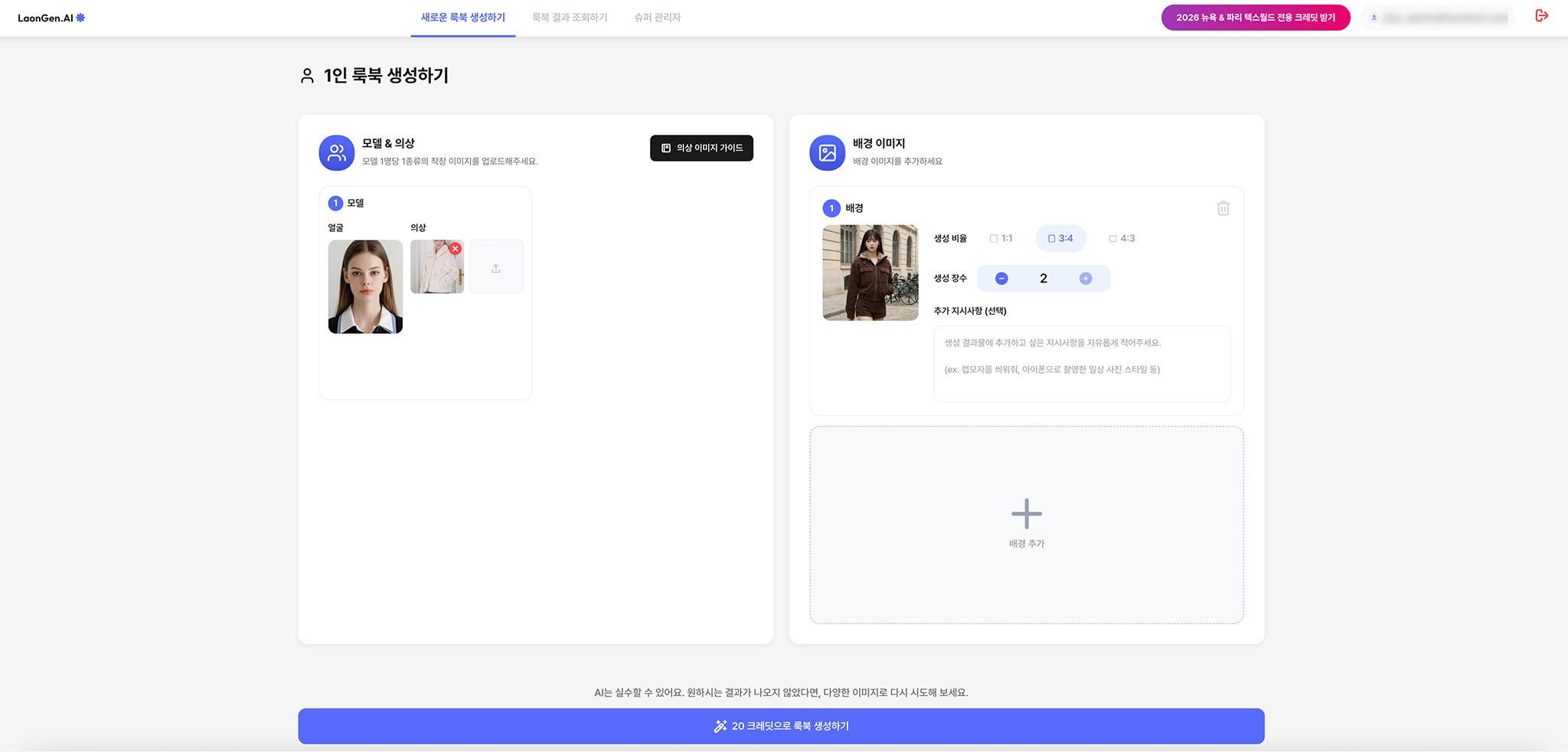Decrease generation count with minus button
This screenshot has height=752, width=1568.
pos(1001,279)
